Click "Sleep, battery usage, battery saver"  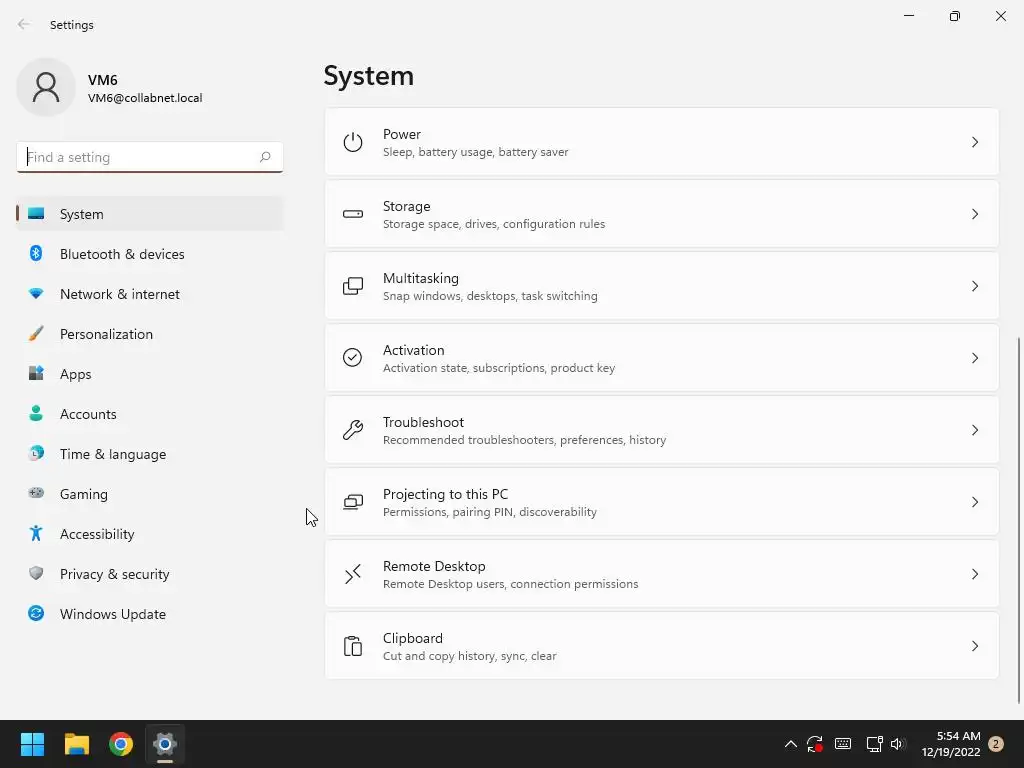(x=475, y=152)
